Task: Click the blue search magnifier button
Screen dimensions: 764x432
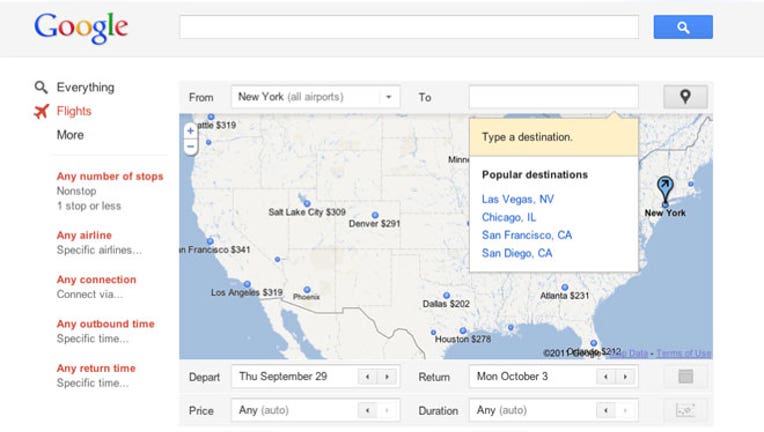Action: pyautogui.click(x=683, y=27)
